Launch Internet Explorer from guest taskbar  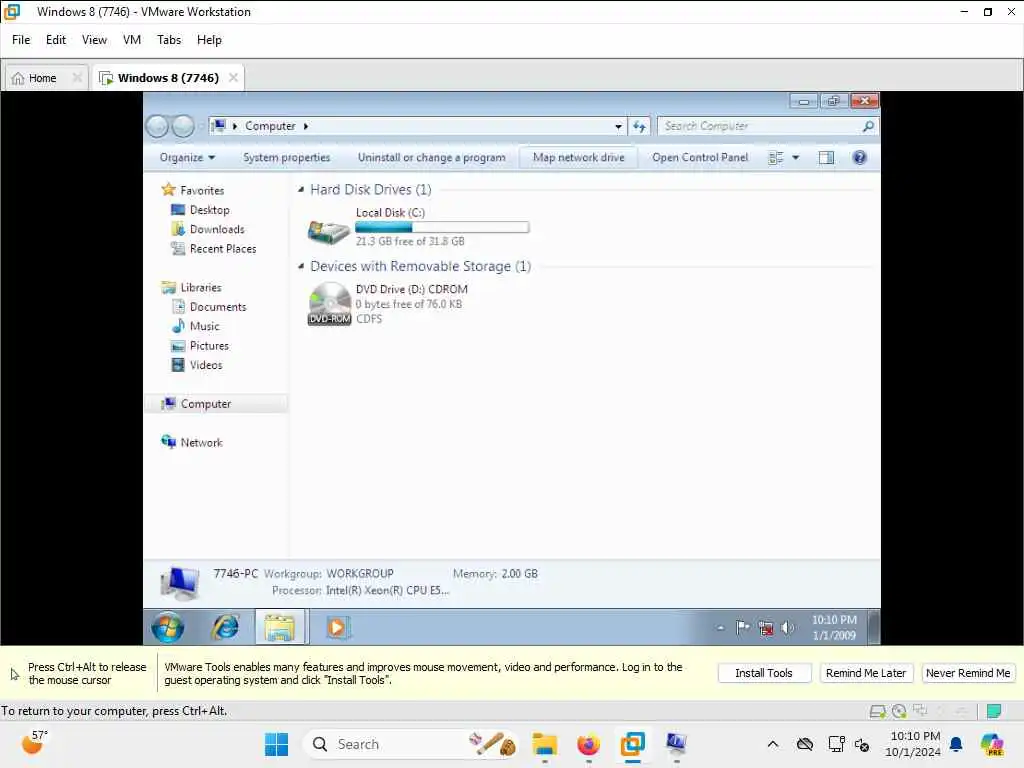coord(225,628)
